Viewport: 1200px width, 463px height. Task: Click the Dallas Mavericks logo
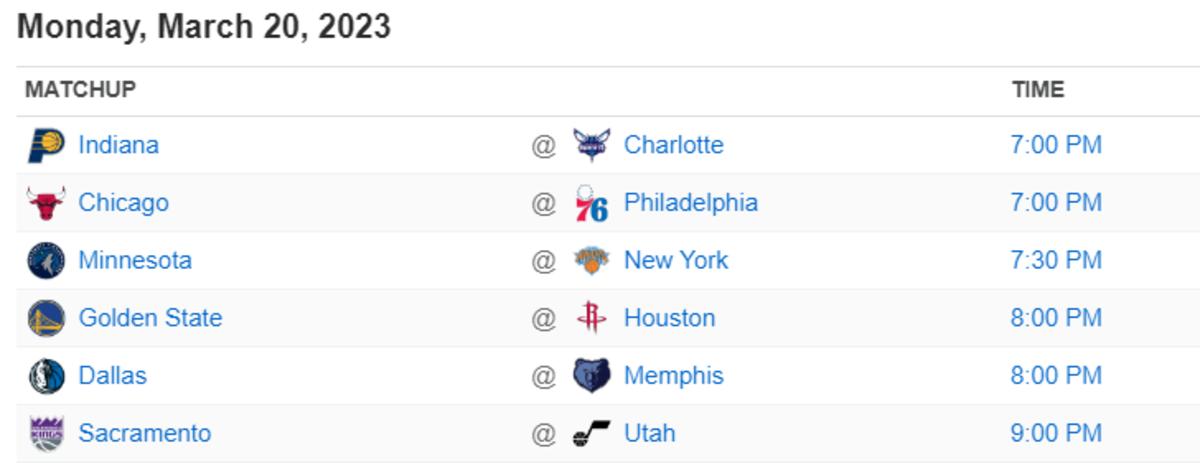tap(46, 376)
